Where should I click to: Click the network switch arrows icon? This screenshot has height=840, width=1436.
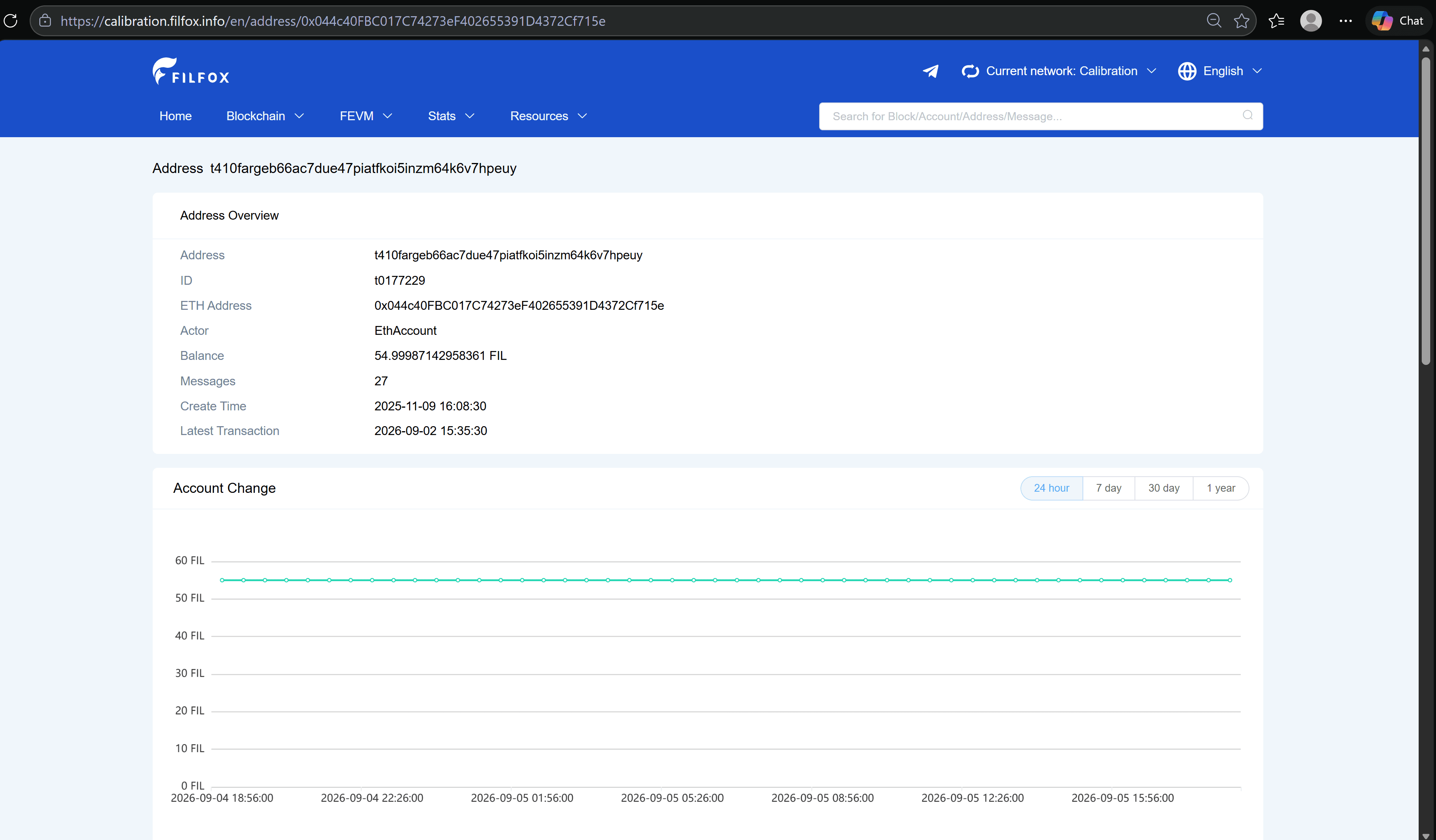970,71
